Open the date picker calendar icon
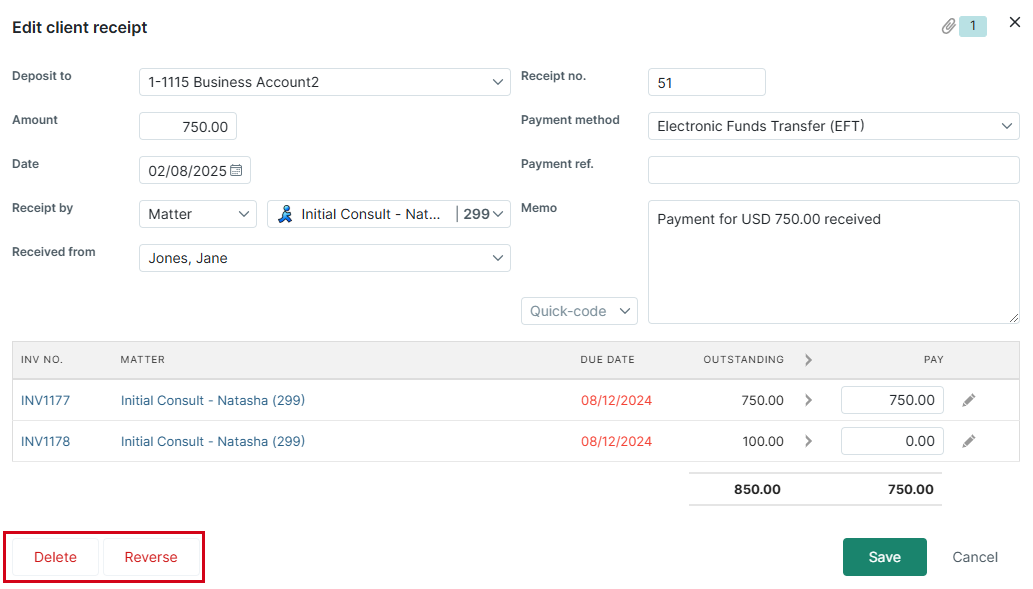 click(236, 170)
